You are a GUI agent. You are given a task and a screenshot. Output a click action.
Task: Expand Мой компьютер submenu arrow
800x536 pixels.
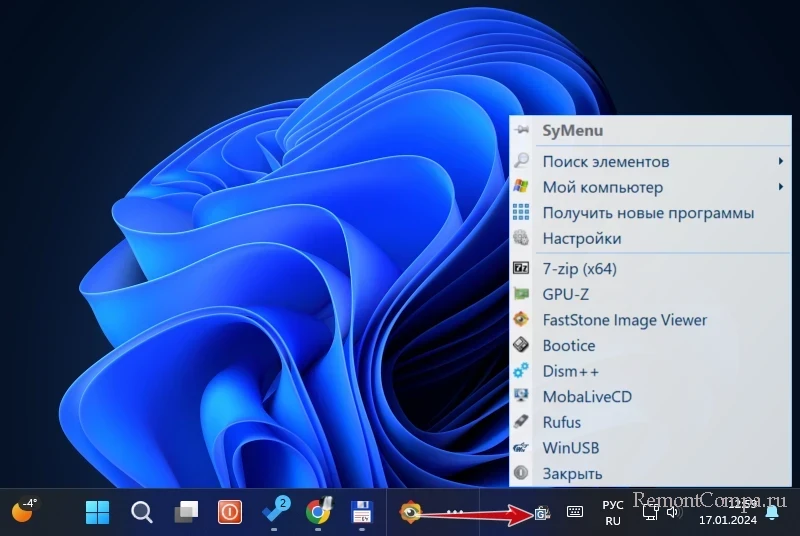[779, 187]
